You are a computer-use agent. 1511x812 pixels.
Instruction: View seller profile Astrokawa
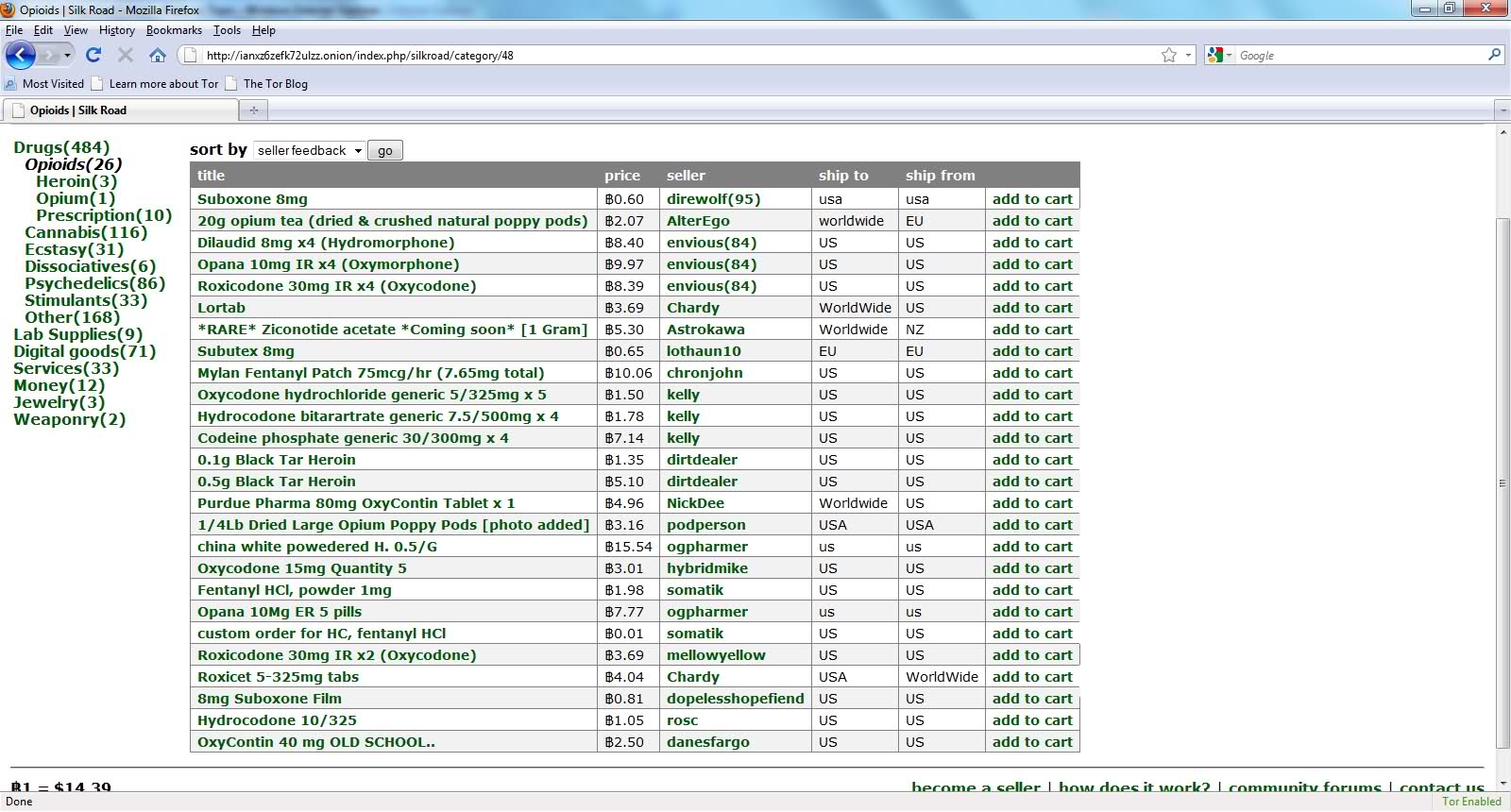(x=705, y=330)
